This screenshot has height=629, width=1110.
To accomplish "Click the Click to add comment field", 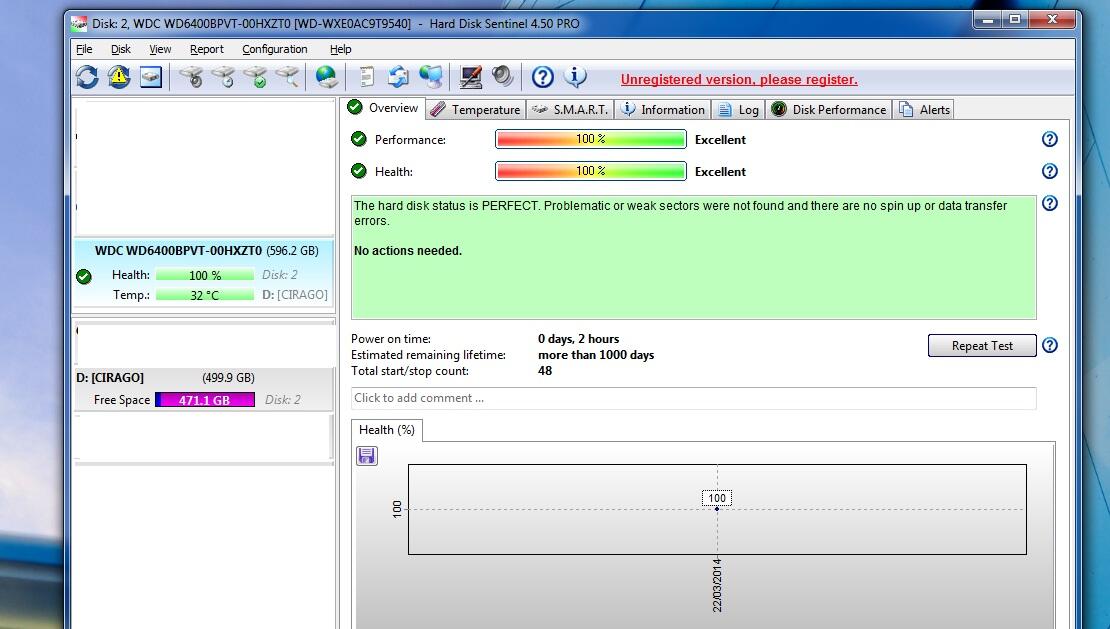I will click(694, 398).
